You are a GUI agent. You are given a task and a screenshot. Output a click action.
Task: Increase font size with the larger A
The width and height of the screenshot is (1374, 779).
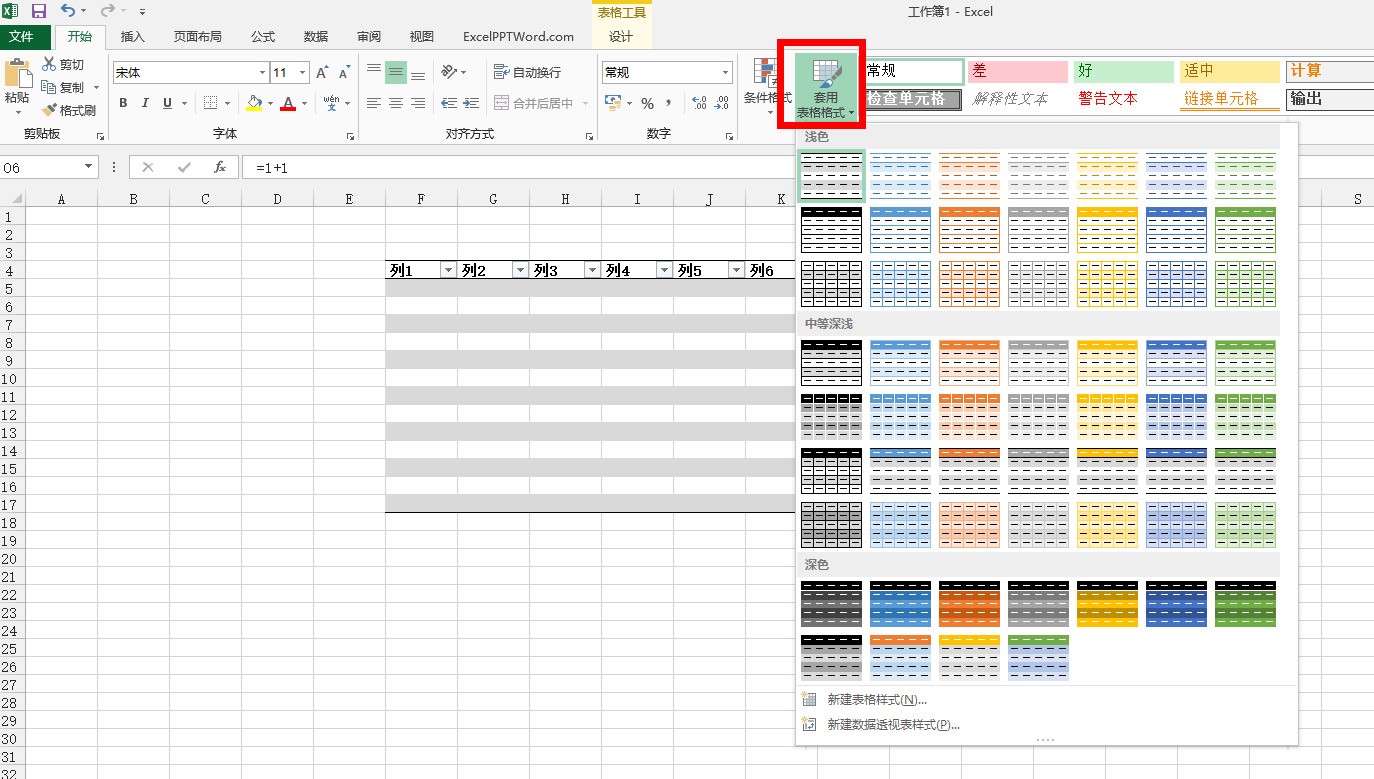pyautogui.click(x=322, y=73)
